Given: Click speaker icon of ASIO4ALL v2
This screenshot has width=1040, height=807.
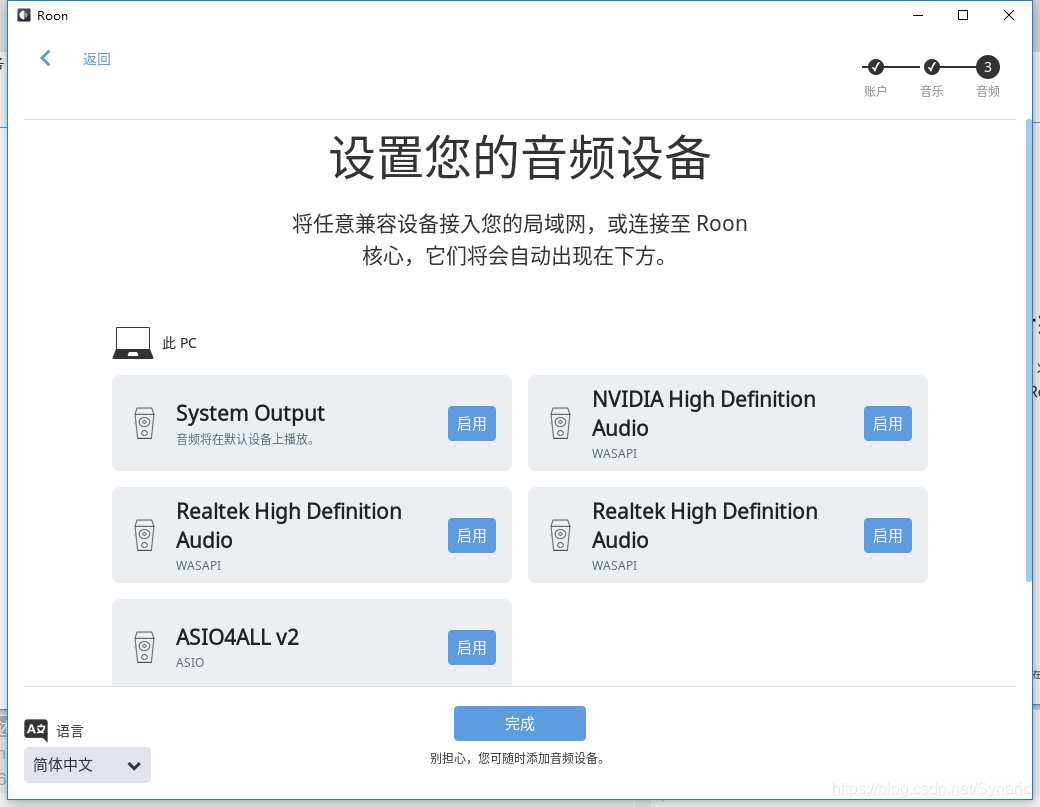Looking at the screenshot, I should (x=145, y=647).
